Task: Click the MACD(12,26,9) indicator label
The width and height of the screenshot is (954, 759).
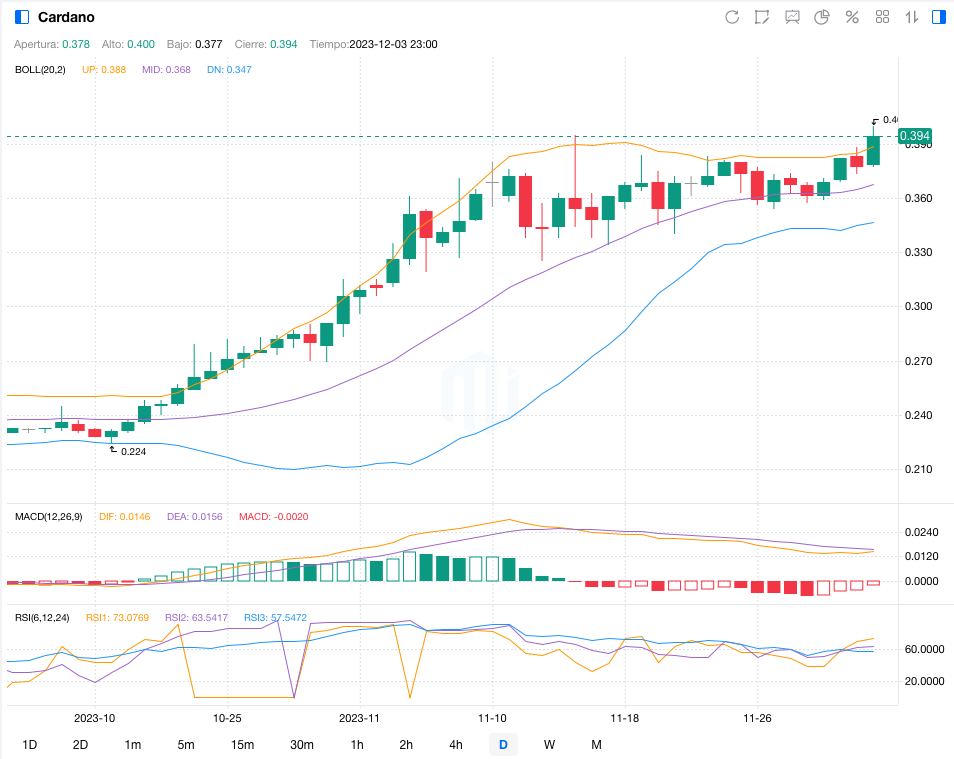Action: 49,516
